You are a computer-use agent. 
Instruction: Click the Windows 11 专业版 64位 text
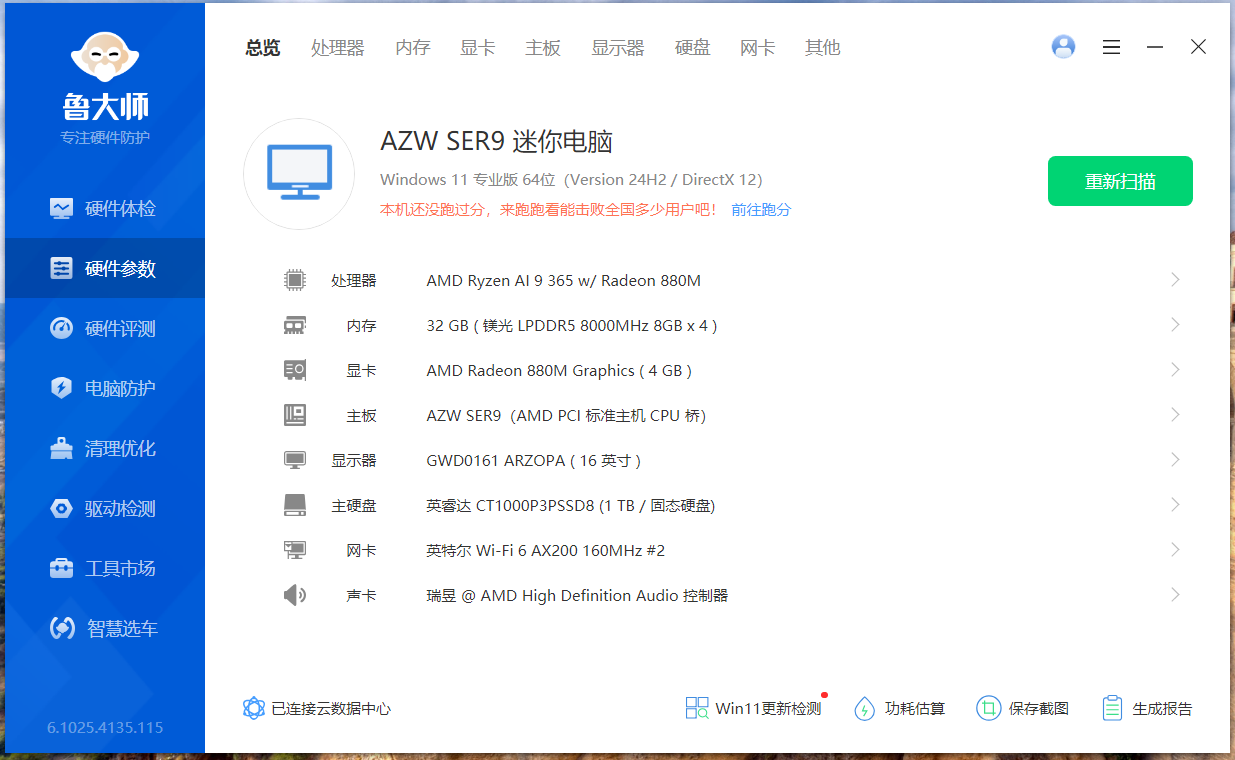(x=571, y=180)
